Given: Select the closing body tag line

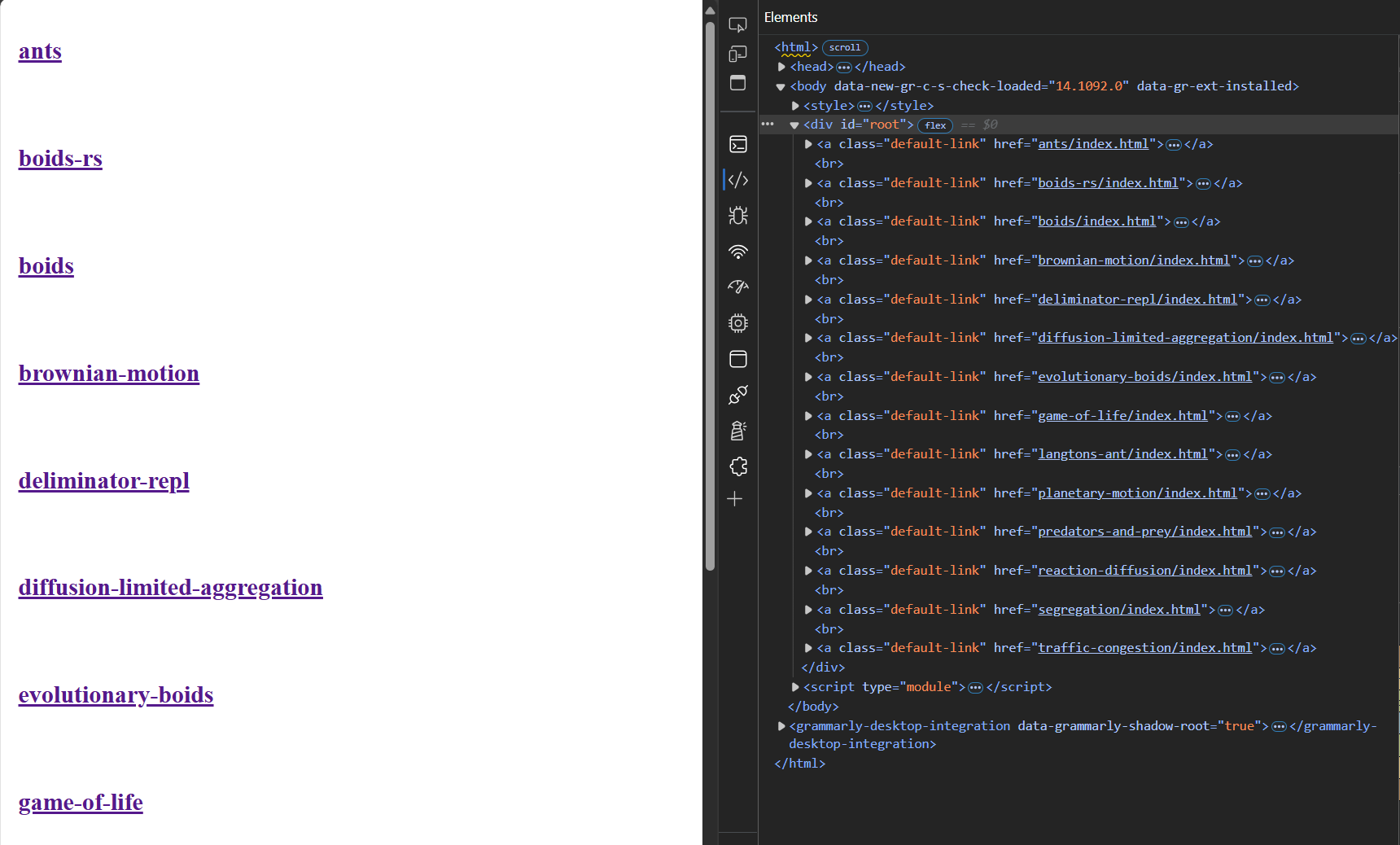Looking at the screenshot, I should pyautogui.click(x=813, y=707).
